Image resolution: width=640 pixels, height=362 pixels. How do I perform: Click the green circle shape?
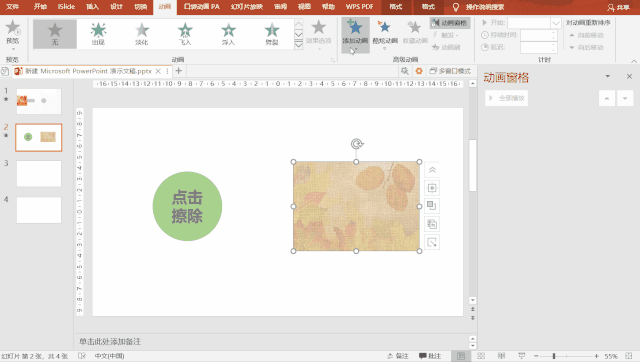coord(187,206)
